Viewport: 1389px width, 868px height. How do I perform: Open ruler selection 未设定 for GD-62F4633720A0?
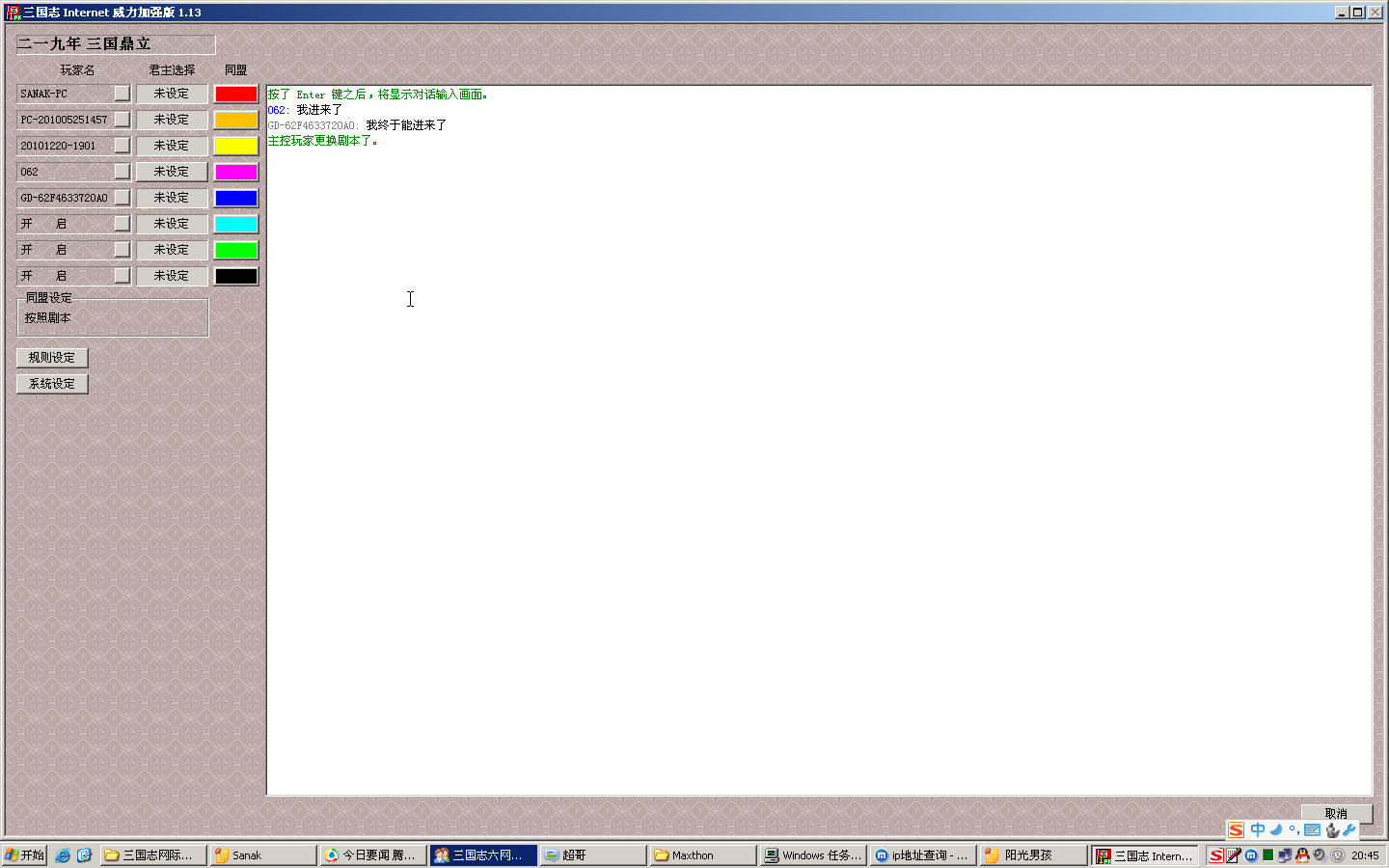click(172, 198)
